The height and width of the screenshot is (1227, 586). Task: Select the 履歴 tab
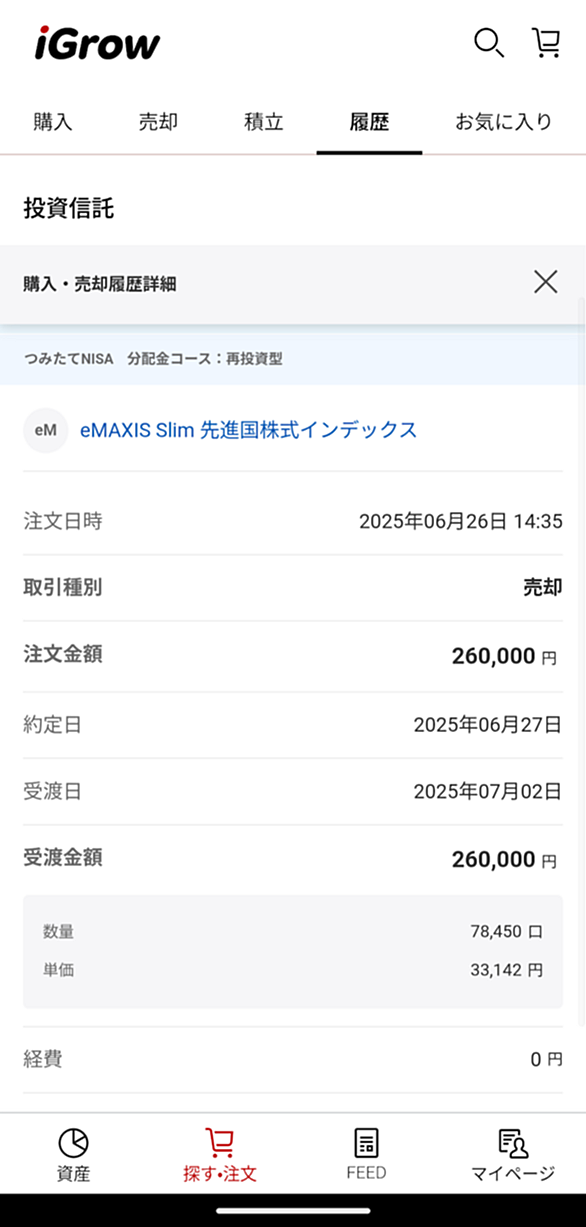[x=369, y=122]
